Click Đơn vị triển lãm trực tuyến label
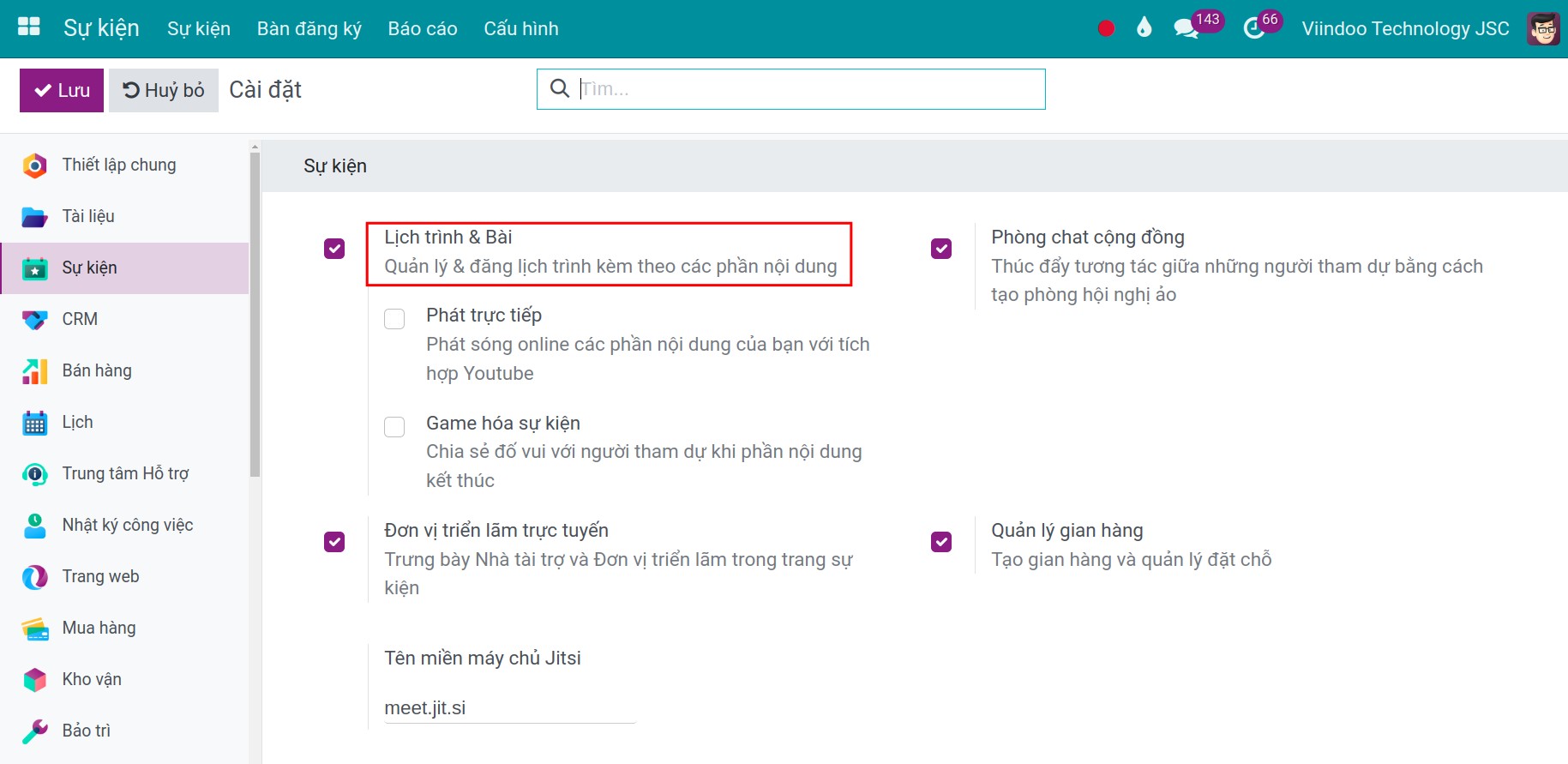 pyautogui.click(x=496, y=531)
